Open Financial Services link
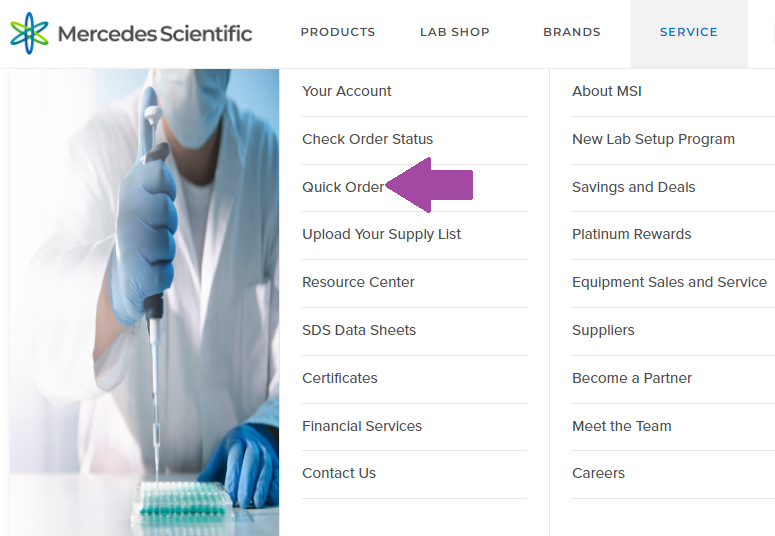This screenshot has width=775, height=536. (x=362, y=426)
